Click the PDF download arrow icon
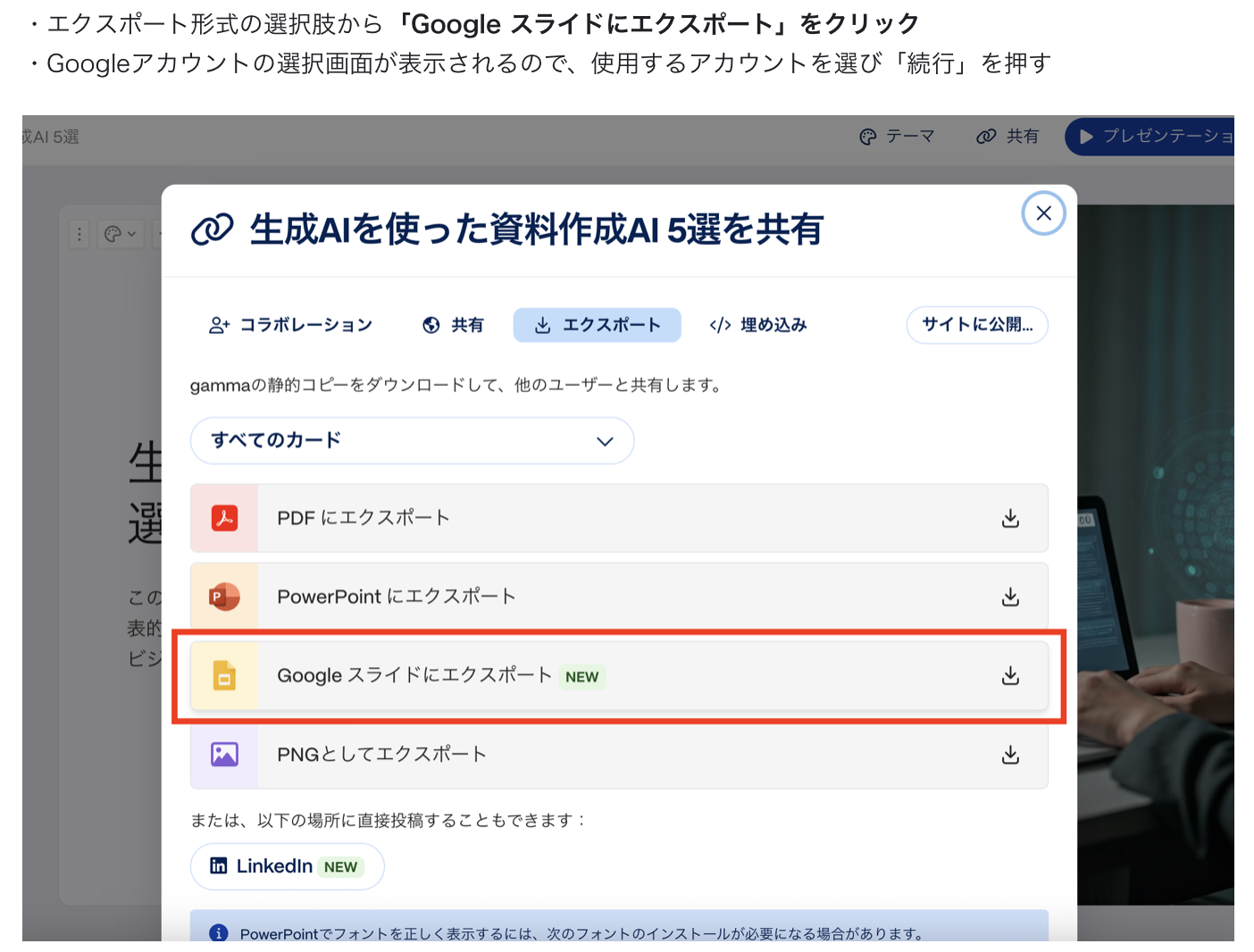Image resolution: width=1254 pixels, height=952 pixels. 1010,518
